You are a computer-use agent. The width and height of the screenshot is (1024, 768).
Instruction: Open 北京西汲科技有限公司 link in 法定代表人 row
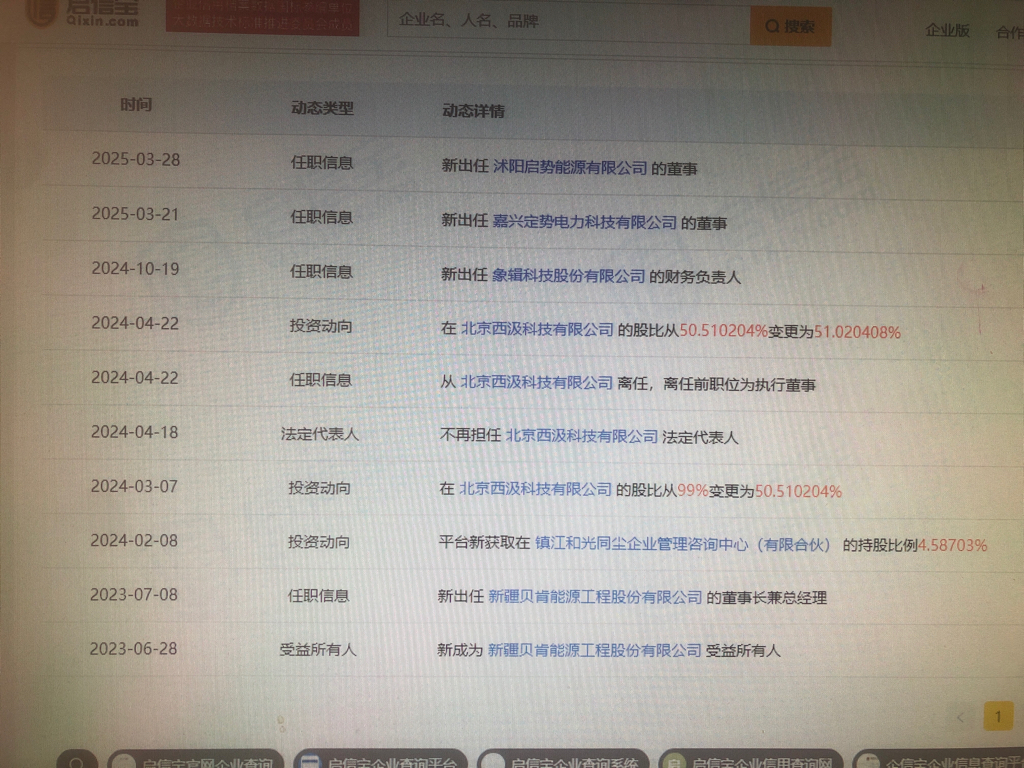pos(582,436)
